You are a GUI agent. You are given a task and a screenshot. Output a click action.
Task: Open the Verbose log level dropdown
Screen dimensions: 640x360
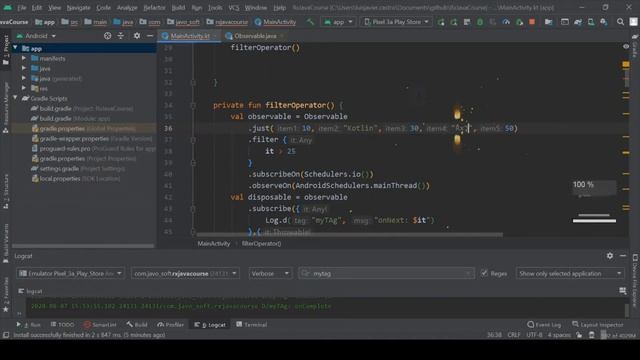[x=270, y=273]
